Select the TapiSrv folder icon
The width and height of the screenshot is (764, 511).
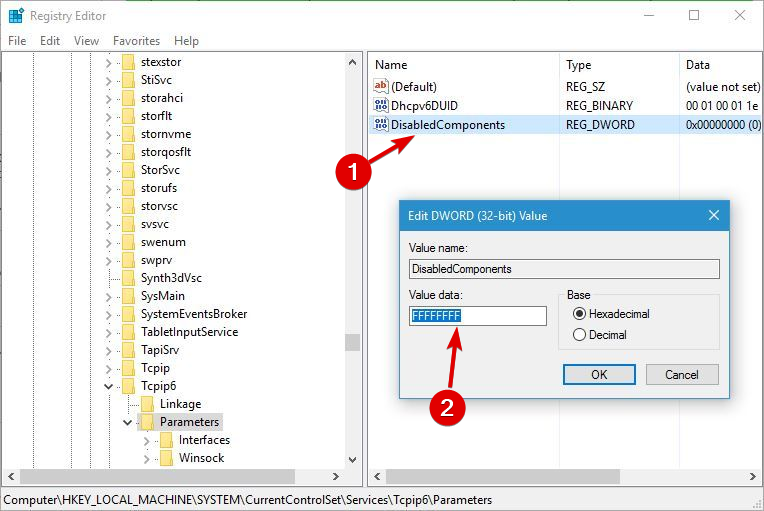pos(128,351)
